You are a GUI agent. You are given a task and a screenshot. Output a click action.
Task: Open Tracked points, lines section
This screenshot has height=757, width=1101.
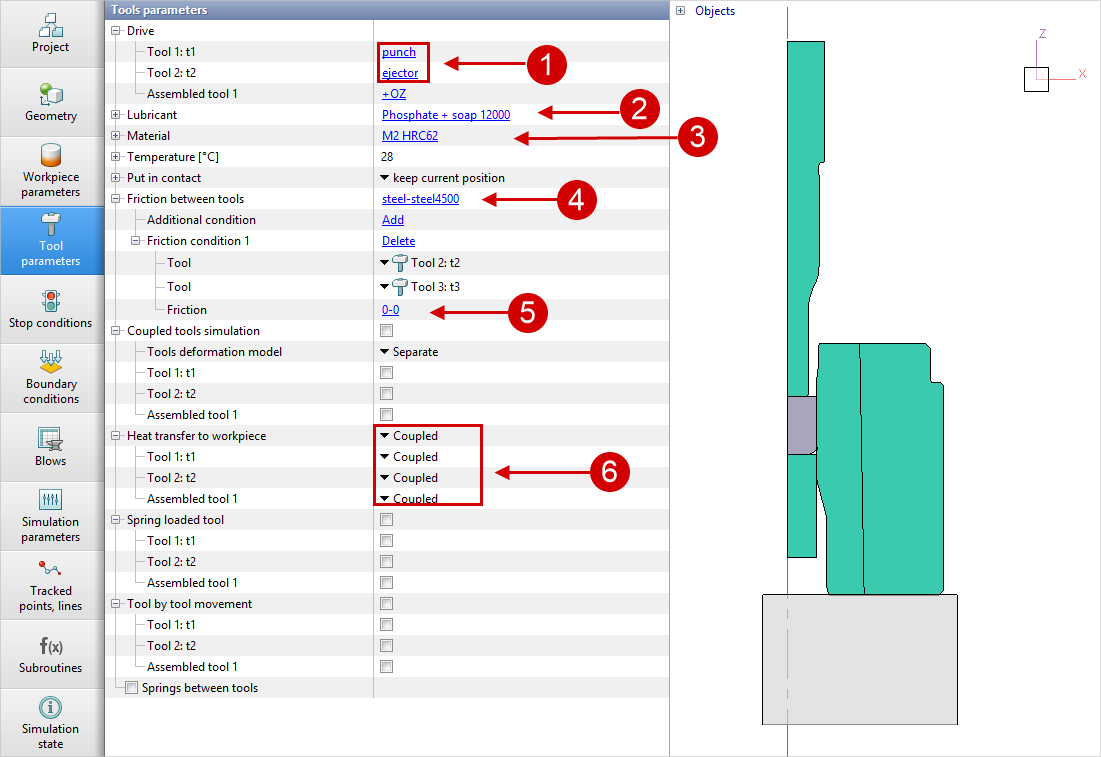click(x=51, y=585)
